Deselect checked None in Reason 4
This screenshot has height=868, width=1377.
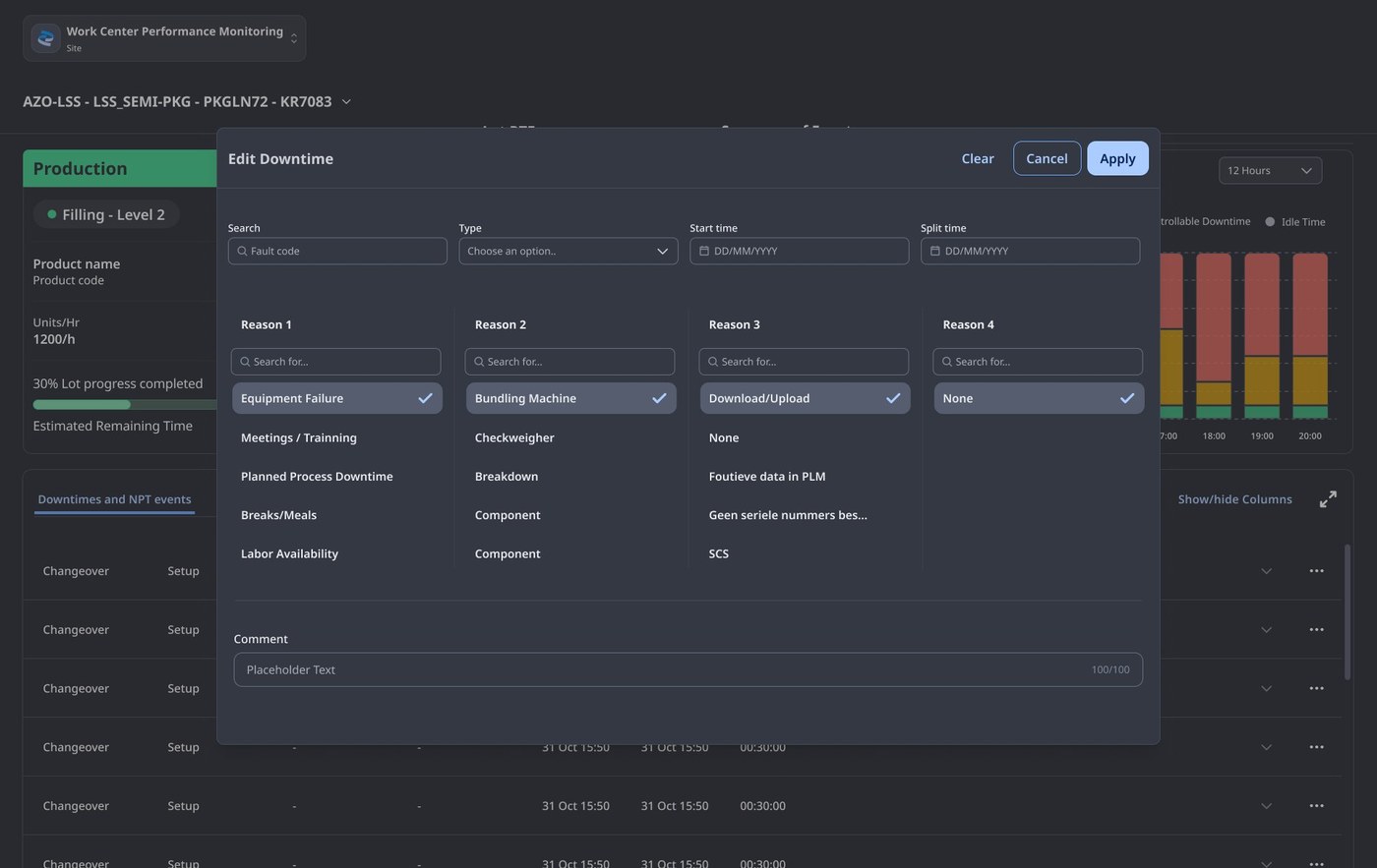[x=1040, y=398]
